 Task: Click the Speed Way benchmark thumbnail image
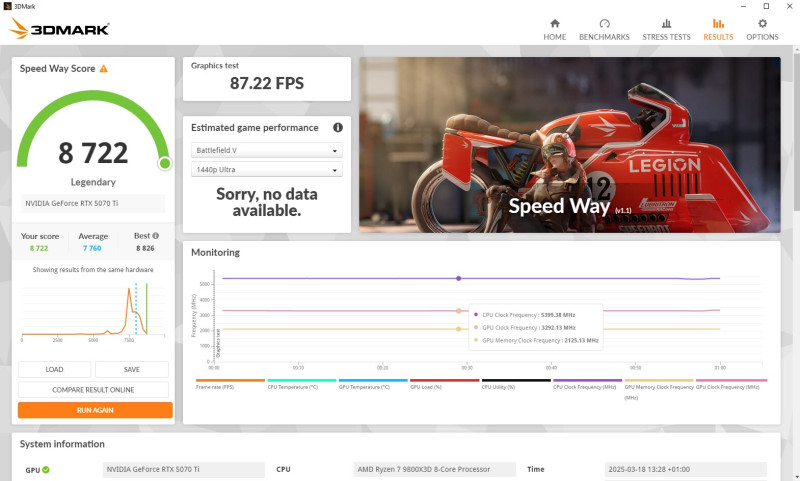[569, 145]
